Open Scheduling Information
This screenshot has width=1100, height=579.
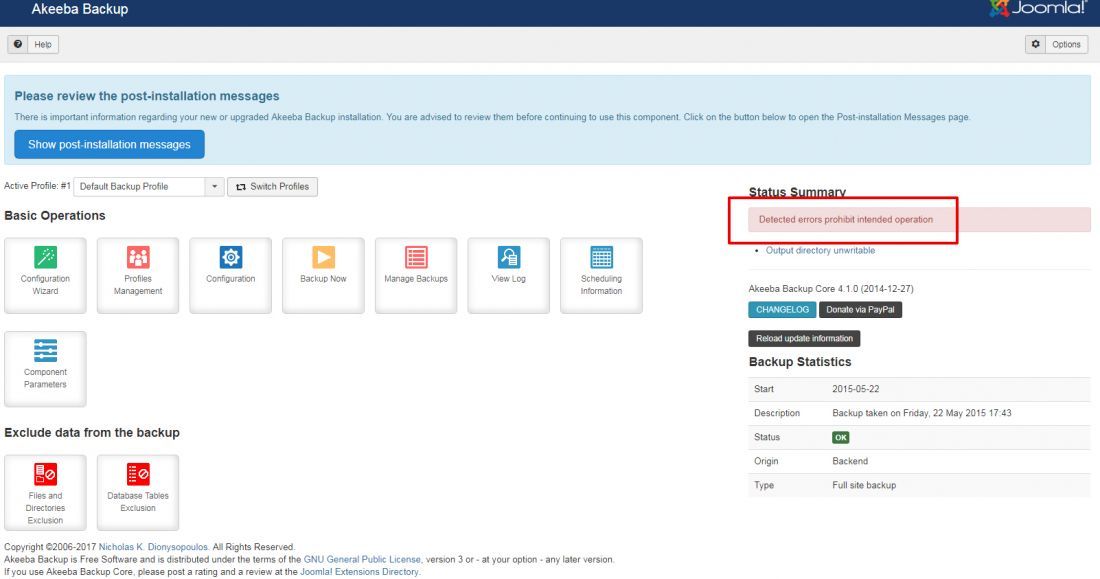pyautogui.click(x=601, y=275)
